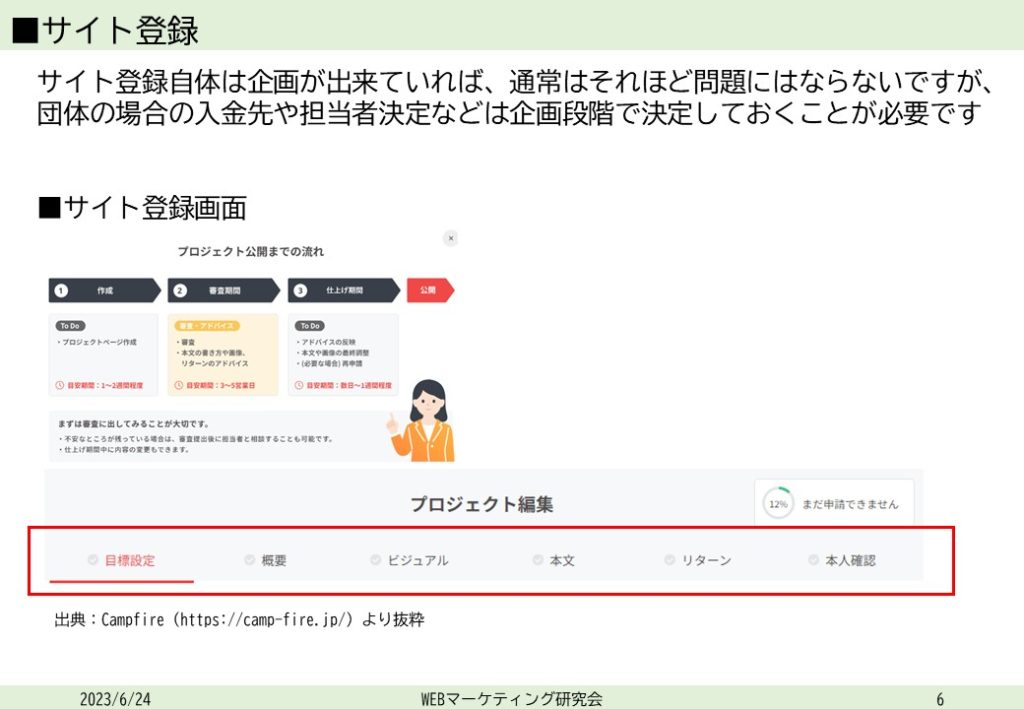Click the check icon beside 本人確認
This screenshot has width=1024, height=709.
[x=814, y=560]
